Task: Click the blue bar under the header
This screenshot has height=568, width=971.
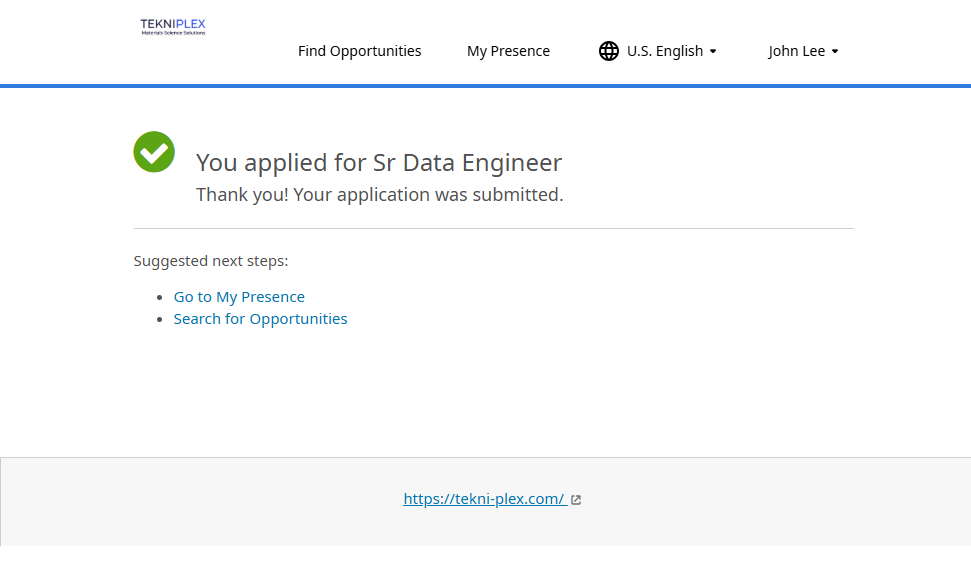Action: click(485, 86)
